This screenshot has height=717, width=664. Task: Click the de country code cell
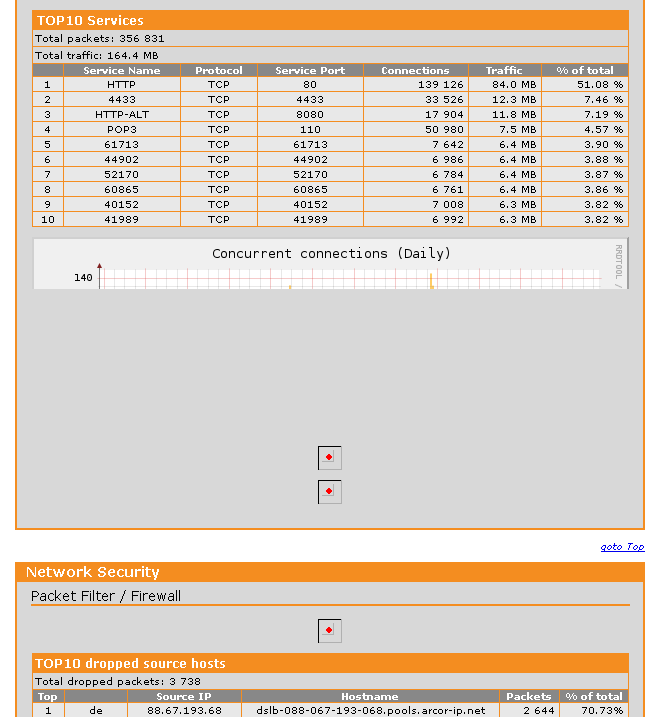point(96,711)
